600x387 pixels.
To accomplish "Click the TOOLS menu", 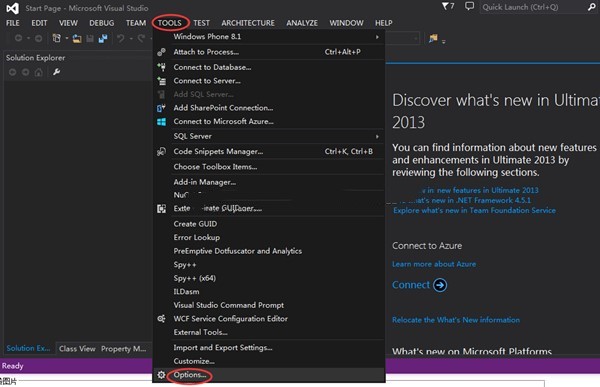I will tap(170, 23).
